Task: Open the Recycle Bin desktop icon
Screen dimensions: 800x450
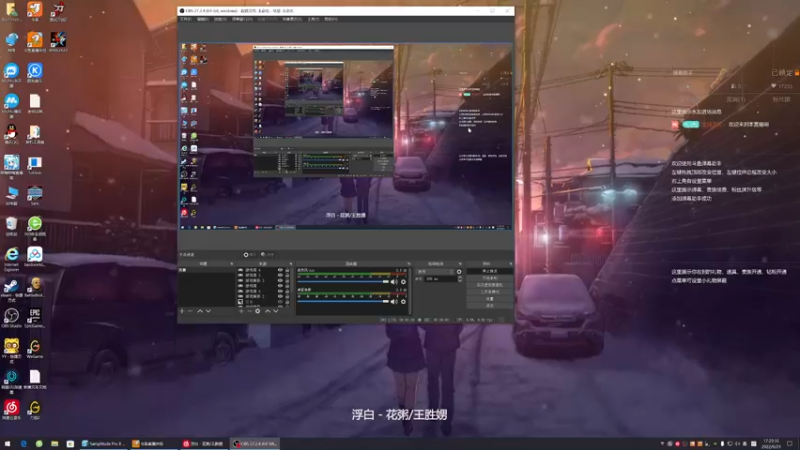Action: (11, 226)
